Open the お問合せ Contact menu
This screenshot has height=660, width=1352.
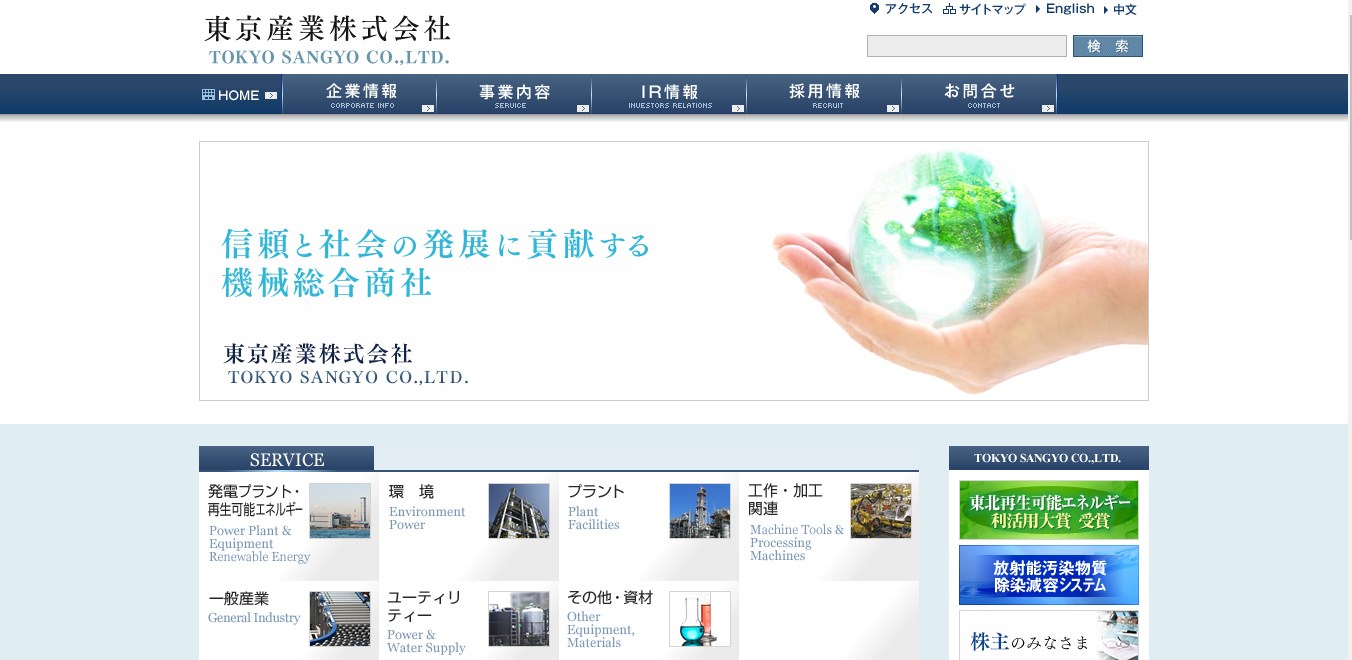pyautogui.click(x=979, y=95)
